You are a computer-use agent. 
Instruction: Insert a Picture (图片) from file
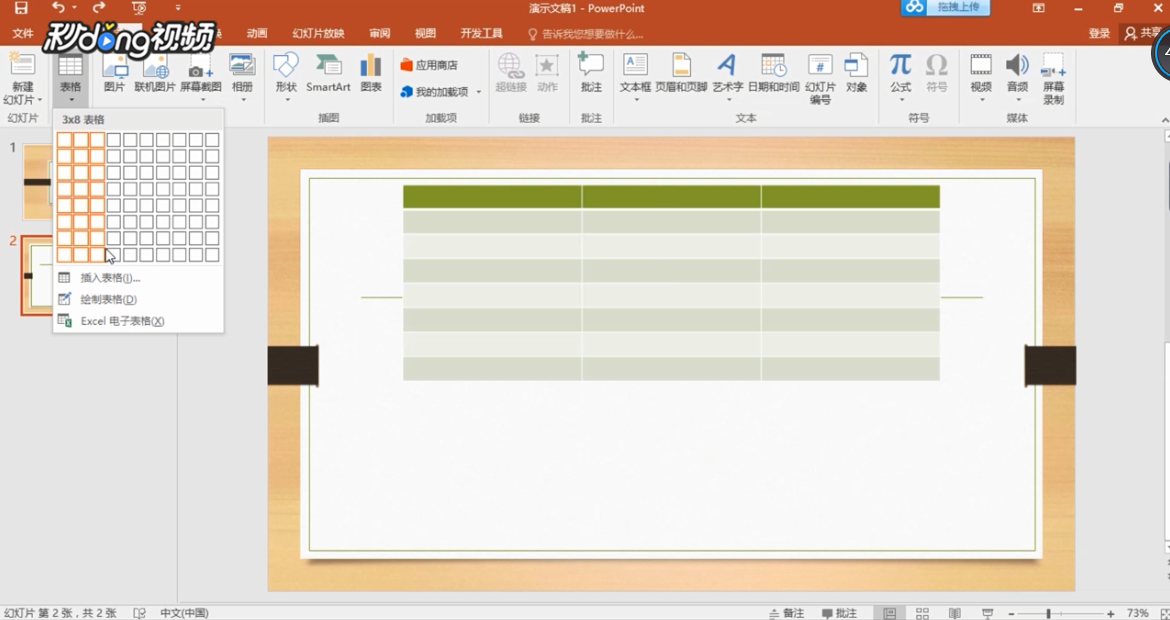(x=114, y=73)
